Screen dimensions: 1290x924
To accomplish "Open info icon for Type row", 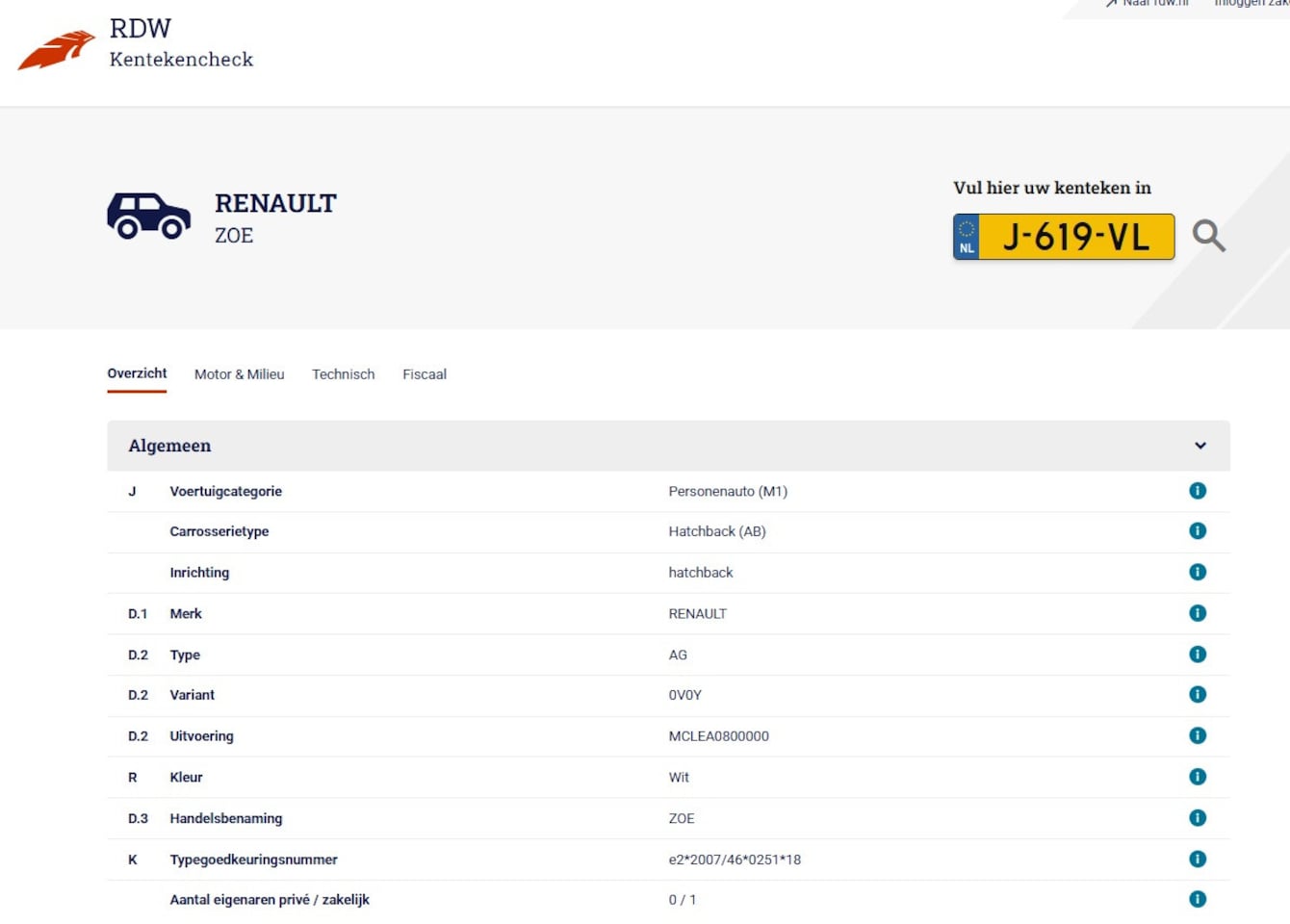I will pos(1197,654).
